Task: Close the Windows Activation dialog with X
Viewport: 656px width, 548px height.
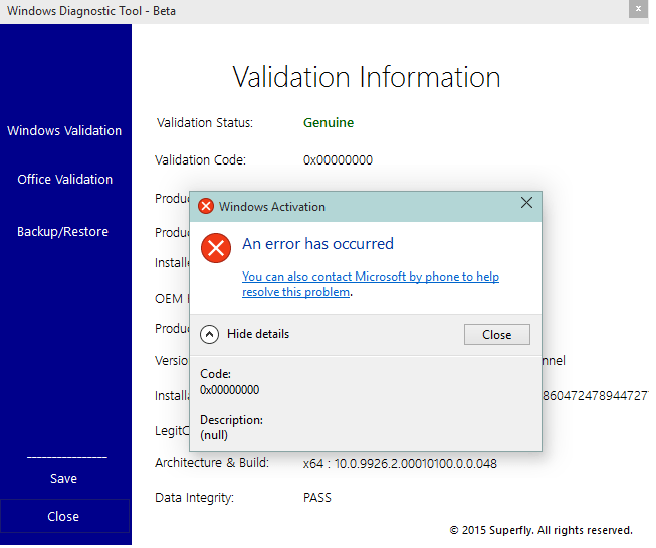Action: click(526, 203)
